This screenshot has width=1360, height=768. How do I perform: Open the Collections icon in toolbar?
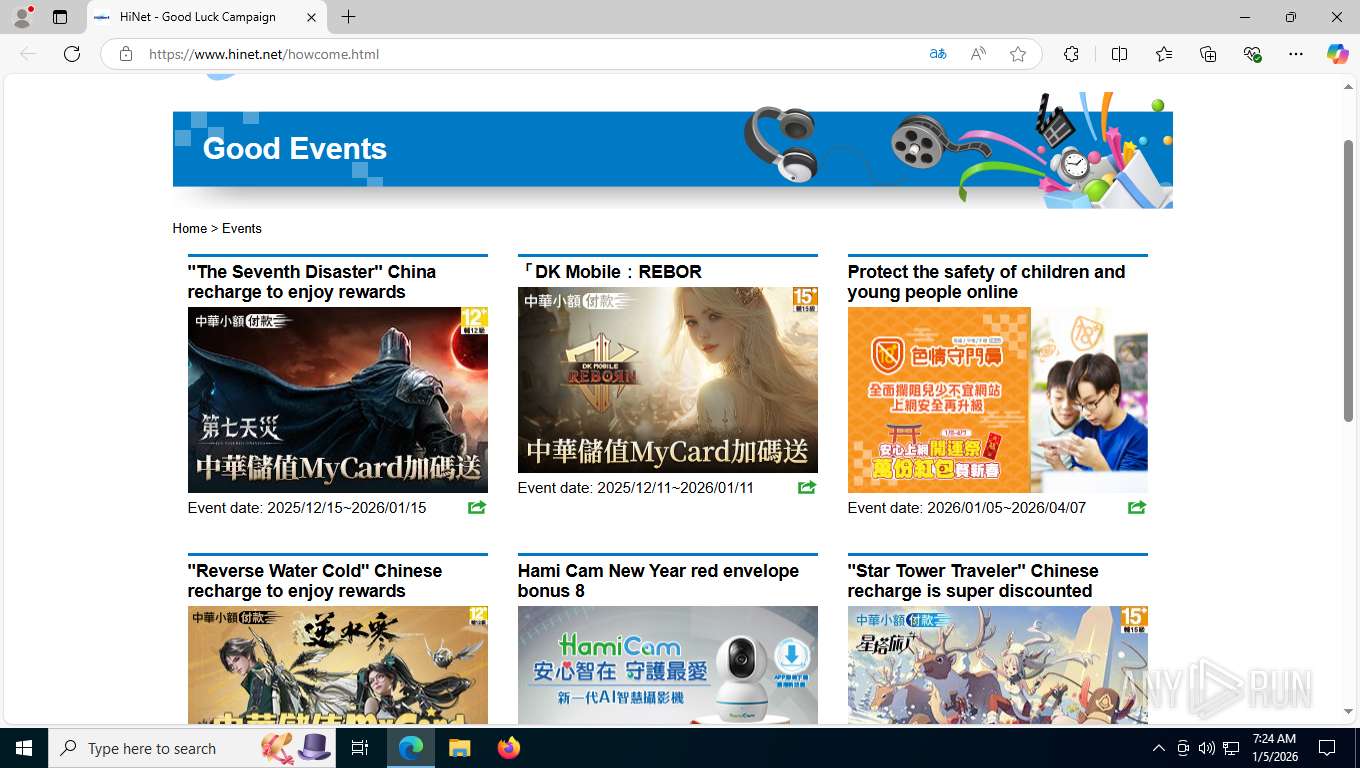(x=1208, y=54)
